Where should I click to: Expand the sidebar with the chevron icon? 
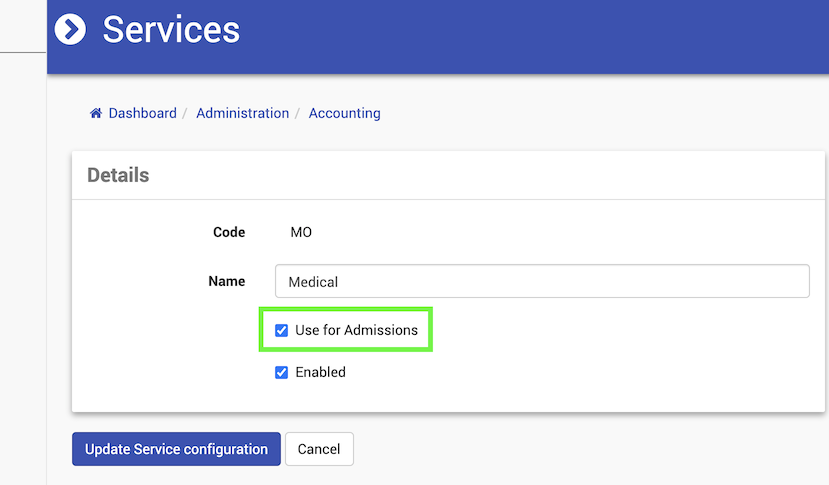[x=70, y=29]
